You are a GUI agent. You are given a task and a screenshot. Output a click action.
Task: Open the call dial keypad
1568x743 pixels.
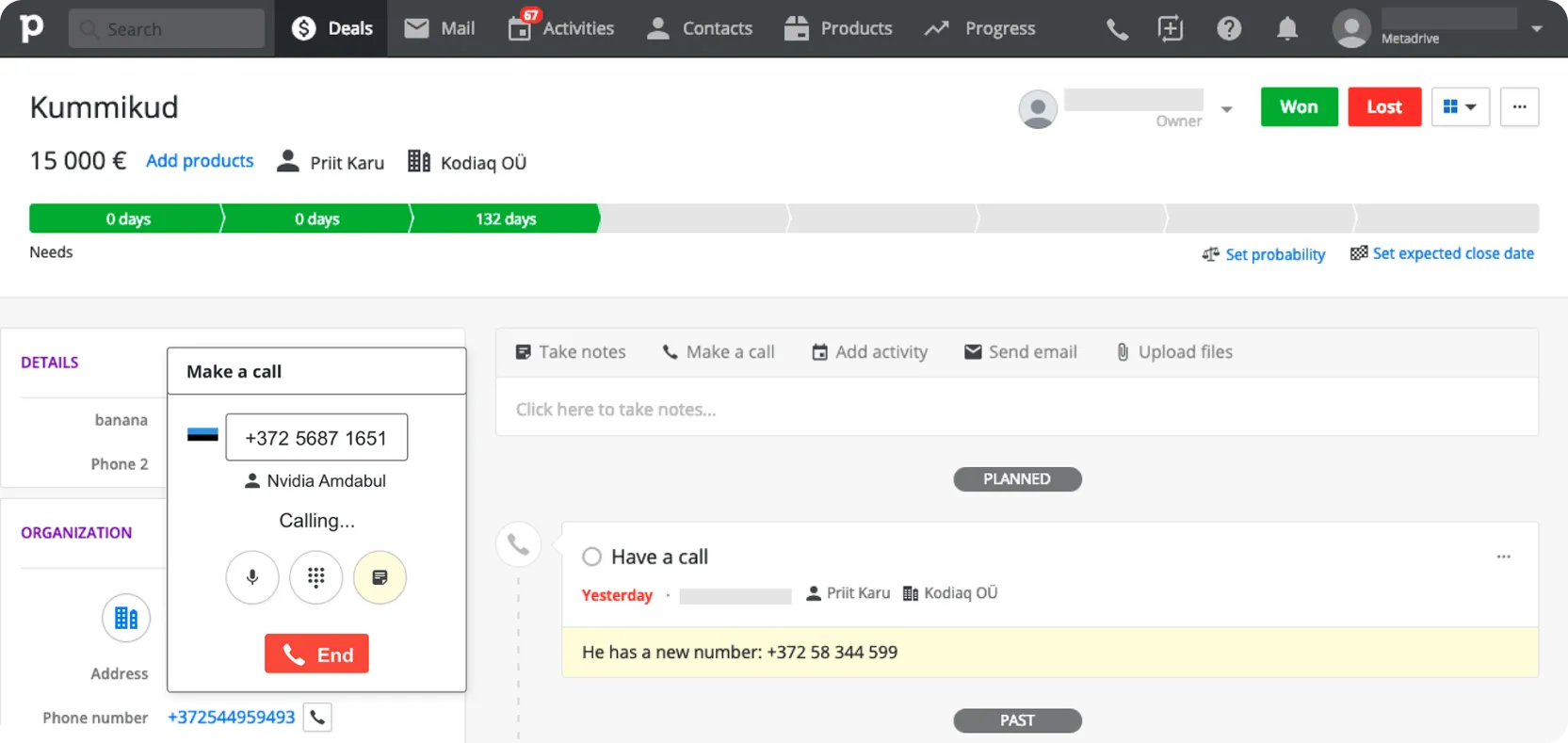(x=315, y=577)
